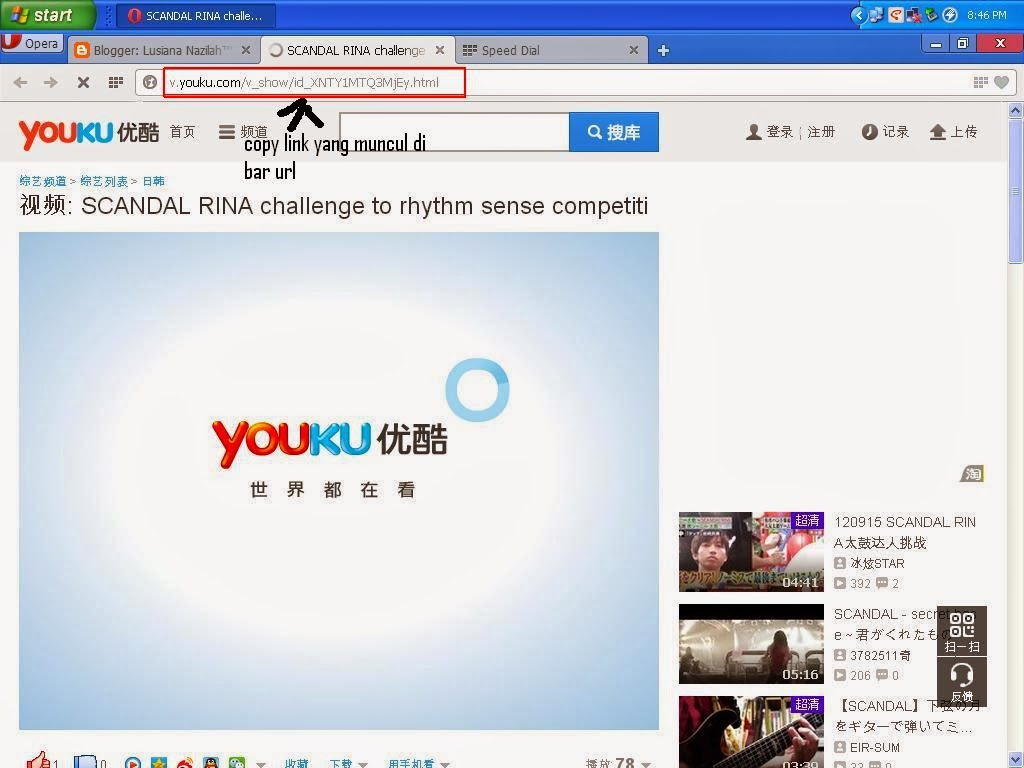
Task: Open the 登录 login link
Action: (x=779, y=133)
